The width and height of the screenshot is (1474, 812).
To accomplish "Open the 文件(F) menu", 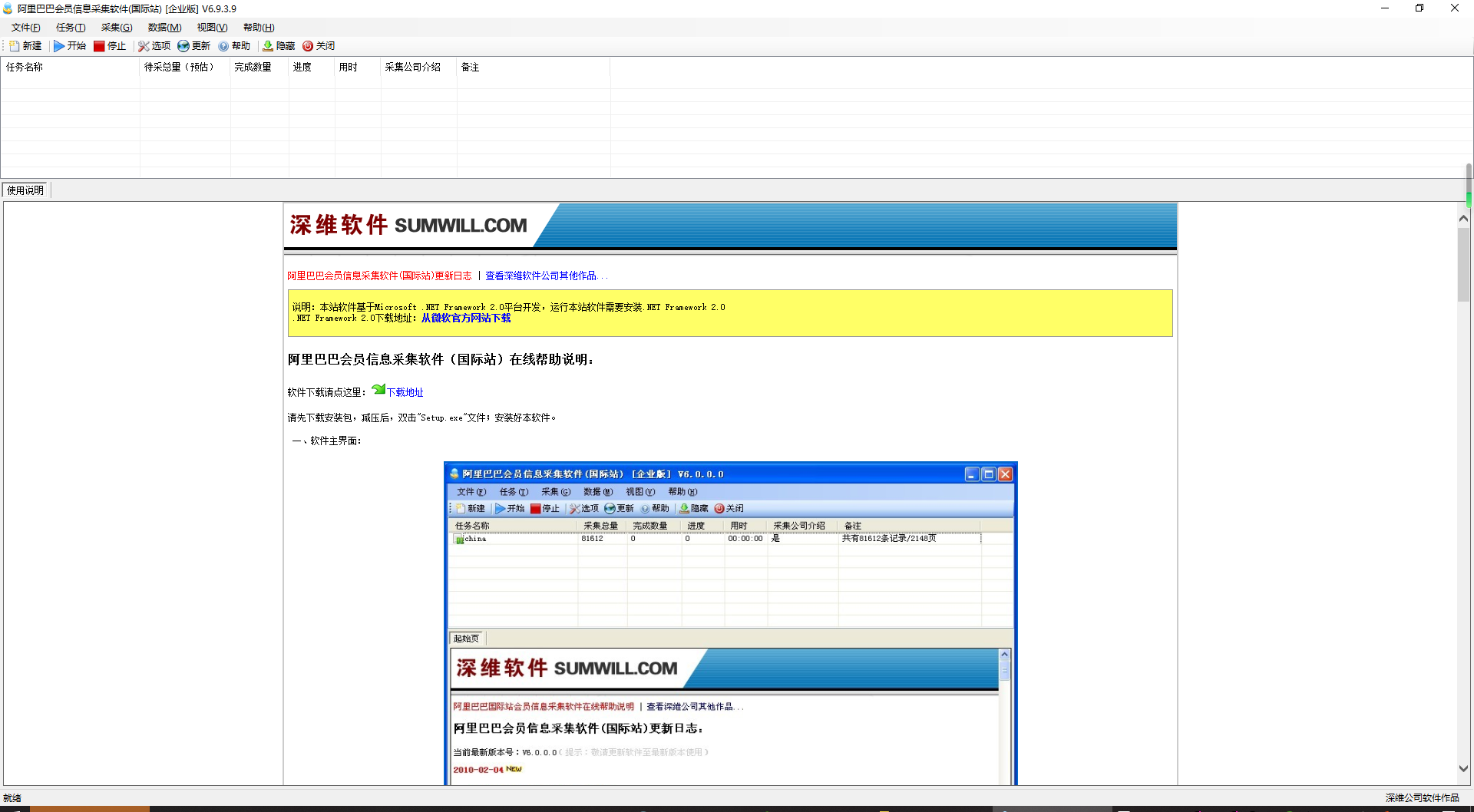I will (x=26, y=28).
